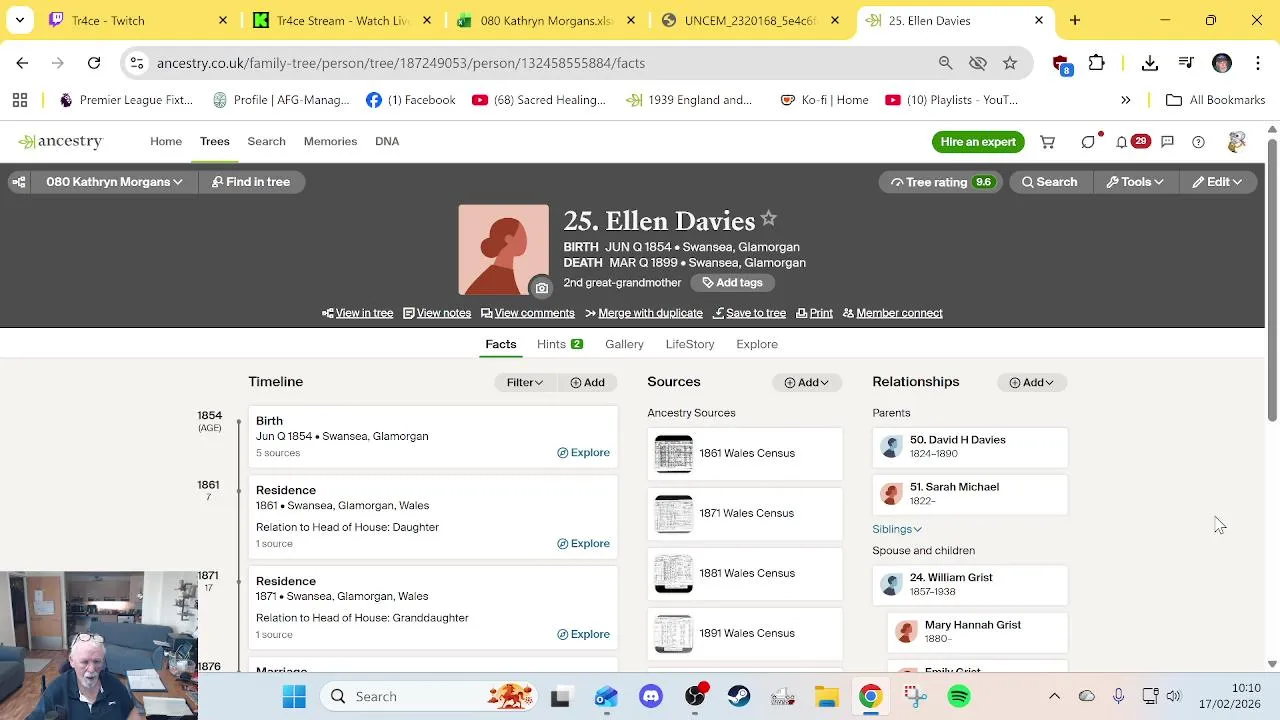Switch to the Gallery tab
1280x720 pixels.
(x=624, y=344)
